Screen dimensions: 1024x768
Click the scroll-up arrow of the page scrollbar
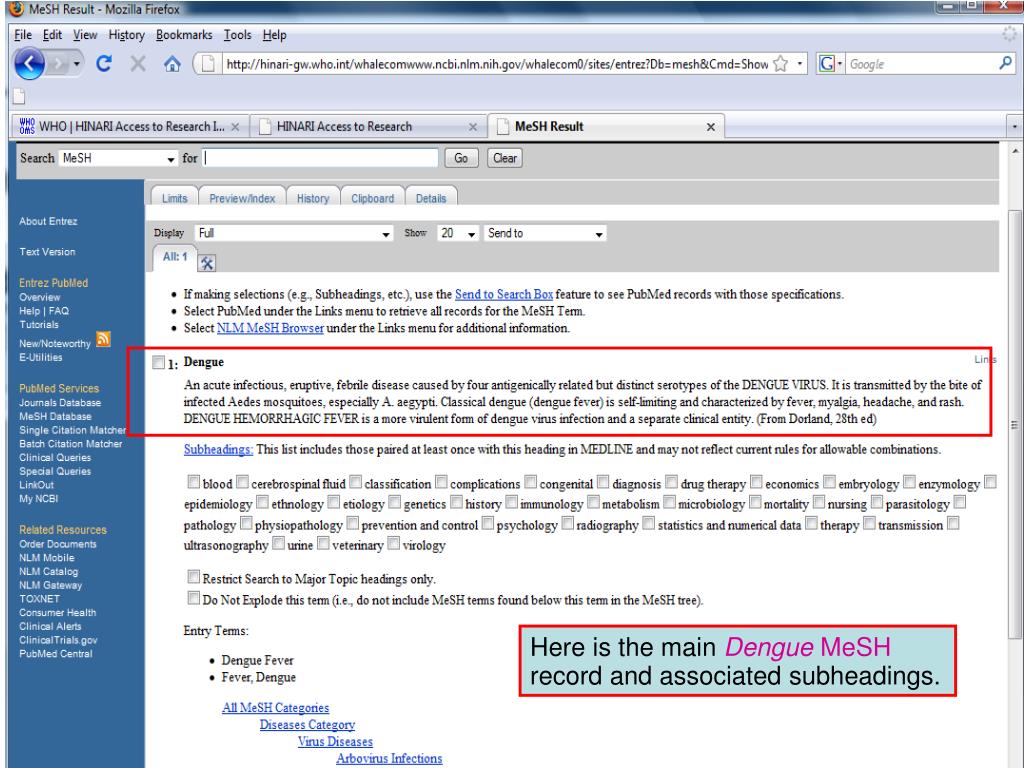click(x=1015, y=151)
